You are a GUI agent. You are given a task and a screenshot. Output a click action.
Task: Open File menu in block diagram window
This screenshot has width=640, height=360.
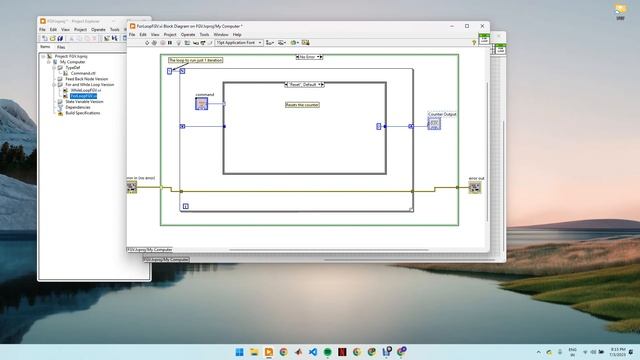click(132, 35)
